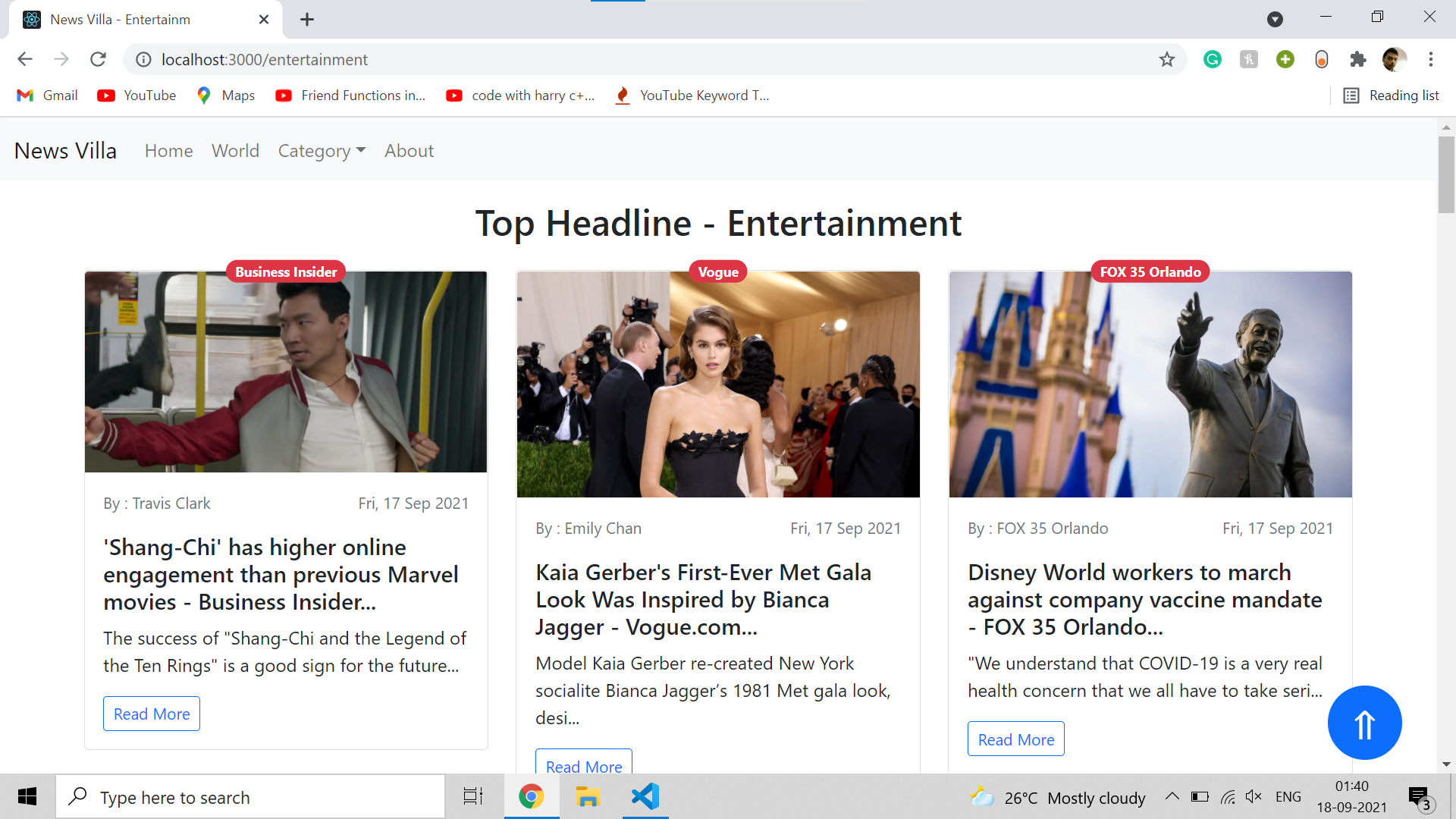Click the Kaia Gerber Met Gala image
This screenshot has height=819, width=1456.
(717, 384)
